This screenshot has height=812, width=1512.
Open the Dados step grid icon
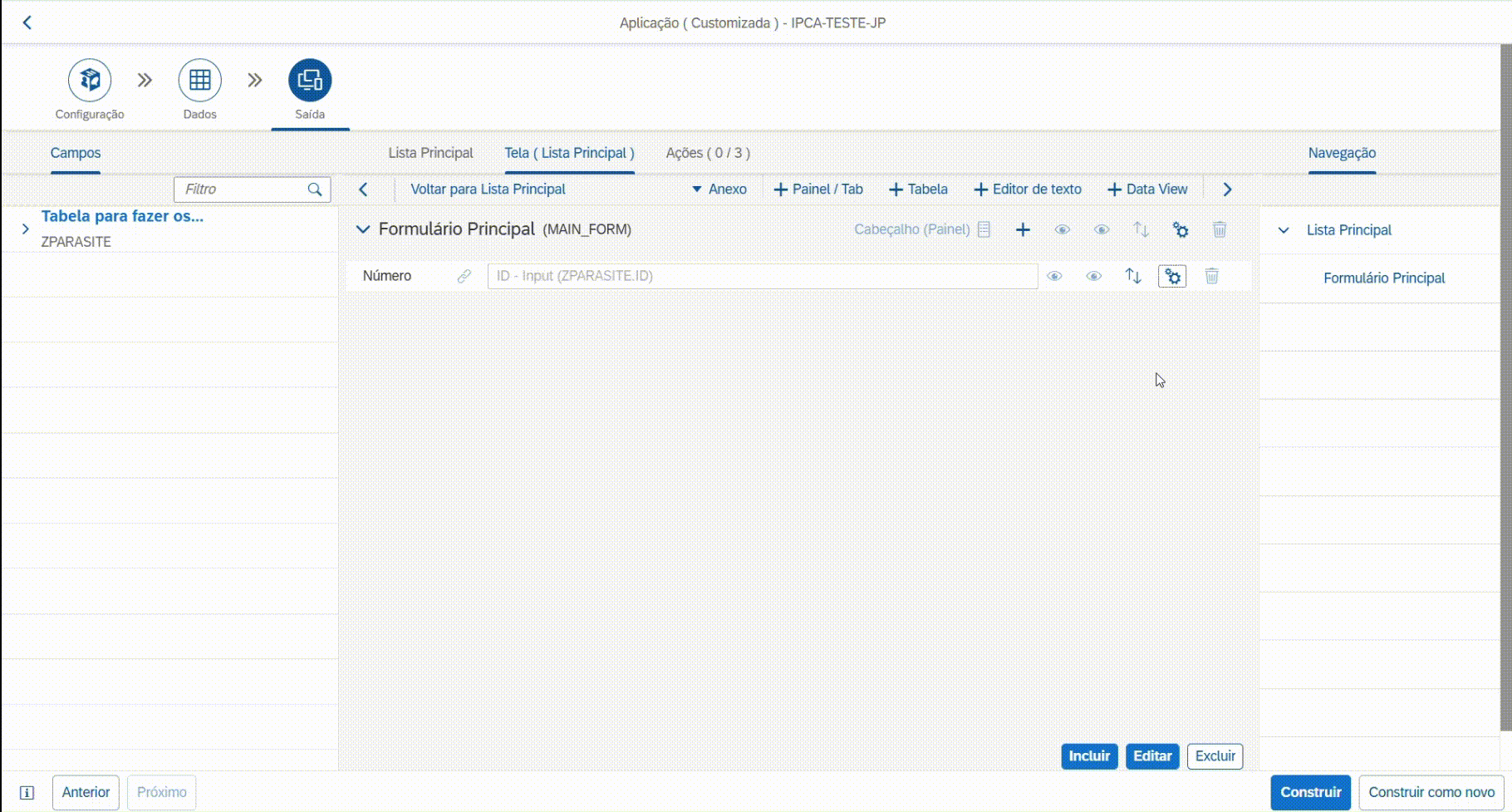(x=199, y=80)
